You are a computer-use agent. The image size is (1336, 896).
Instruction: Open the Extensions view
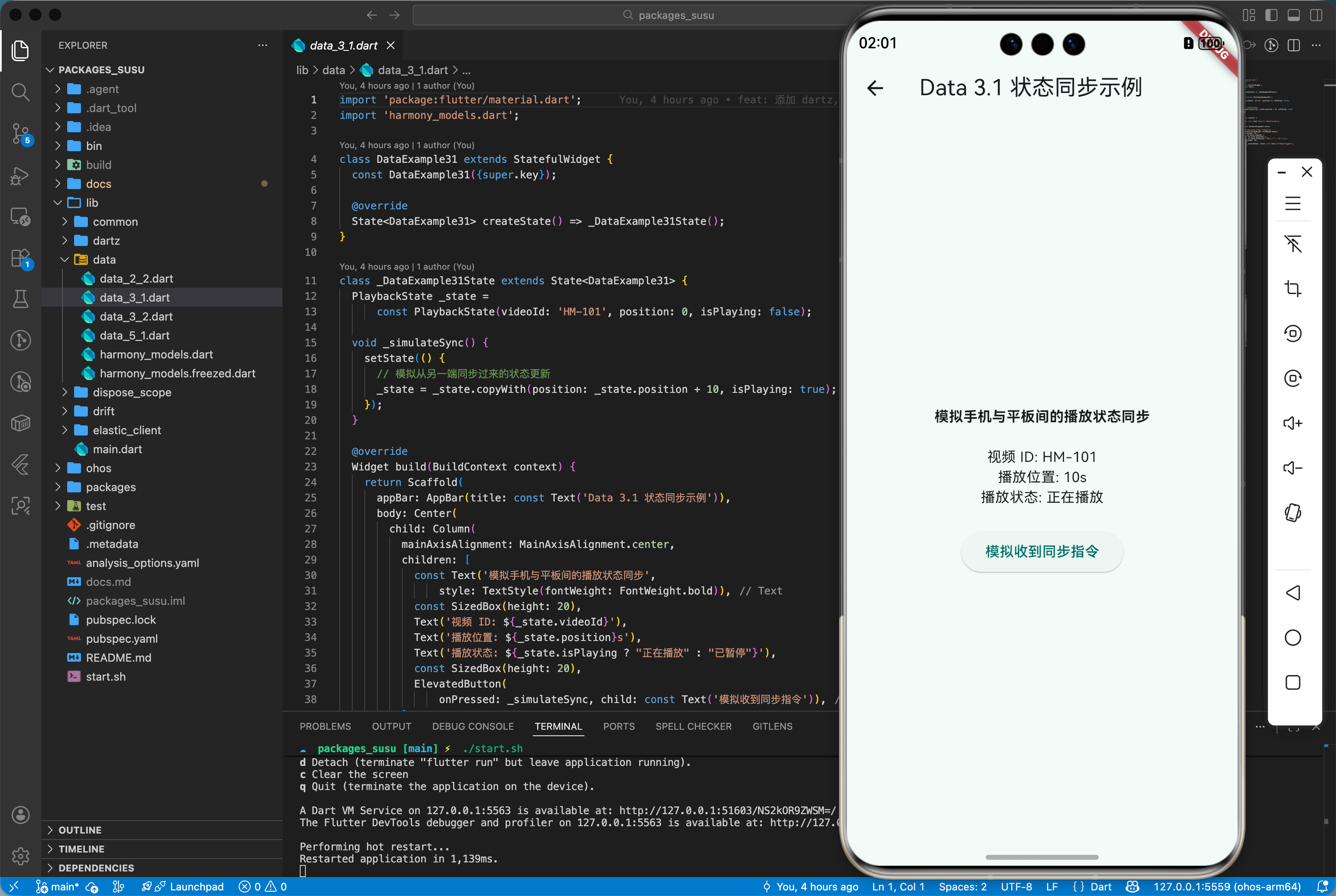coord(21,258)
